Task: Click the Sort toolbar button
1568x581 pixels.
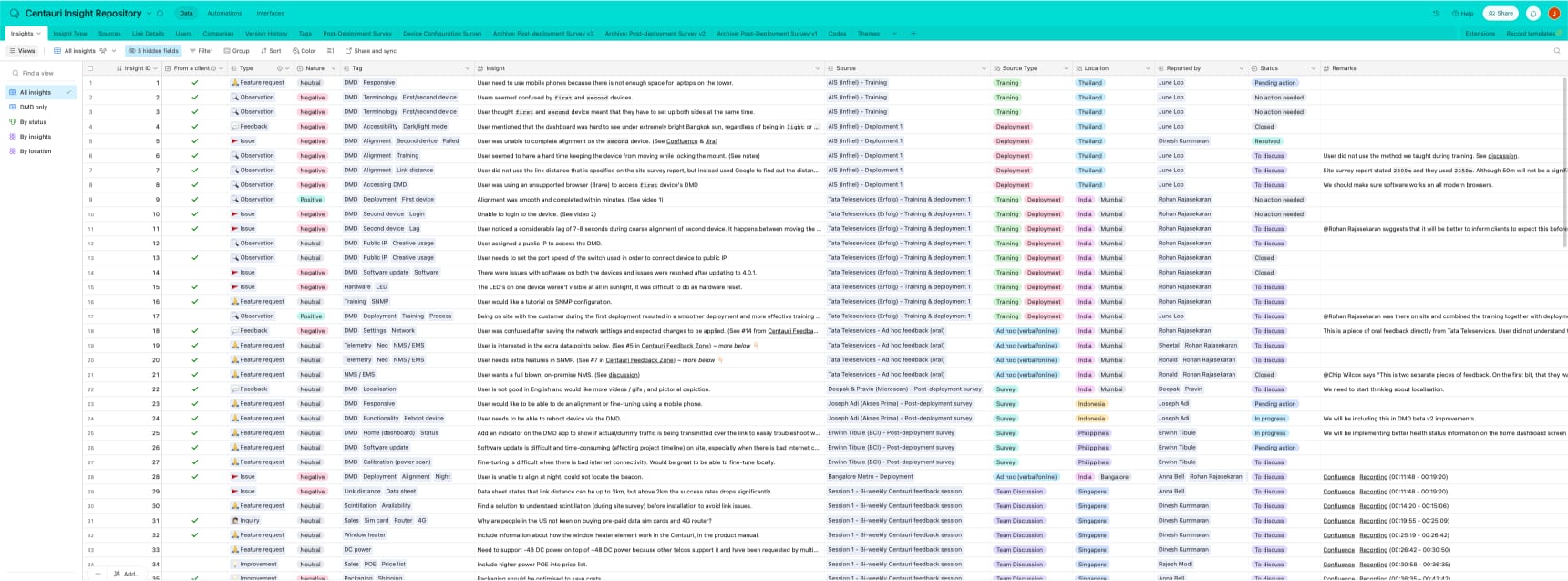Action: tap(271, 51)
